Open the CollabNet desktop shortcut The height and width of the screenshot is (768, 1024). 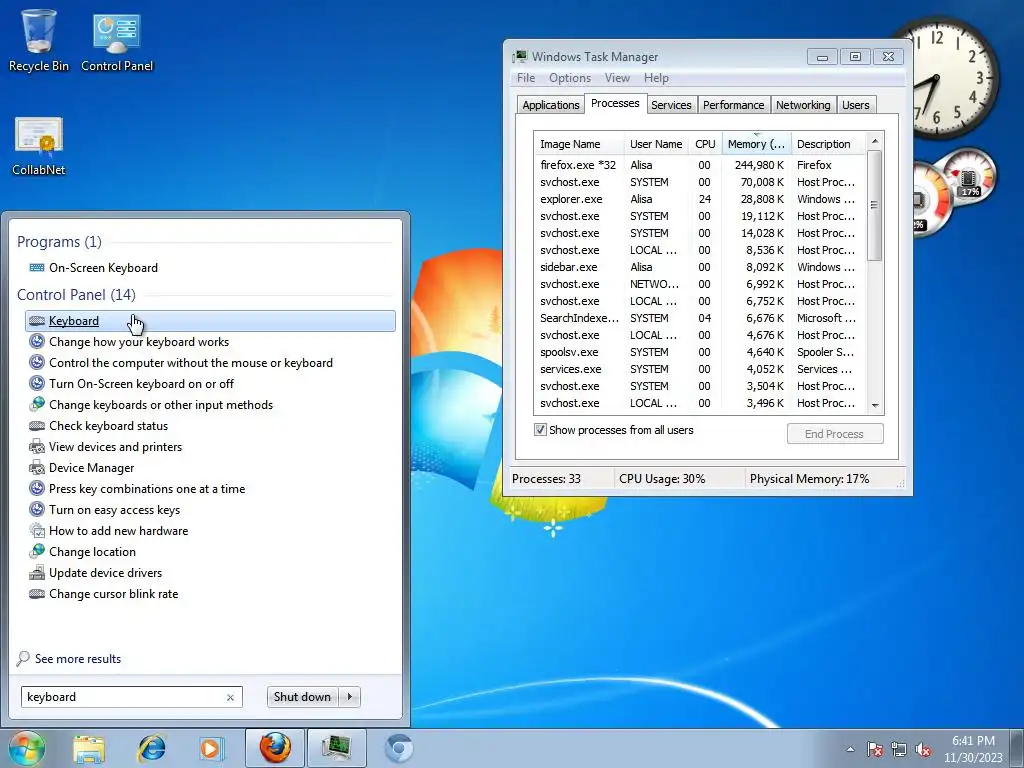(x=39, y=146)
